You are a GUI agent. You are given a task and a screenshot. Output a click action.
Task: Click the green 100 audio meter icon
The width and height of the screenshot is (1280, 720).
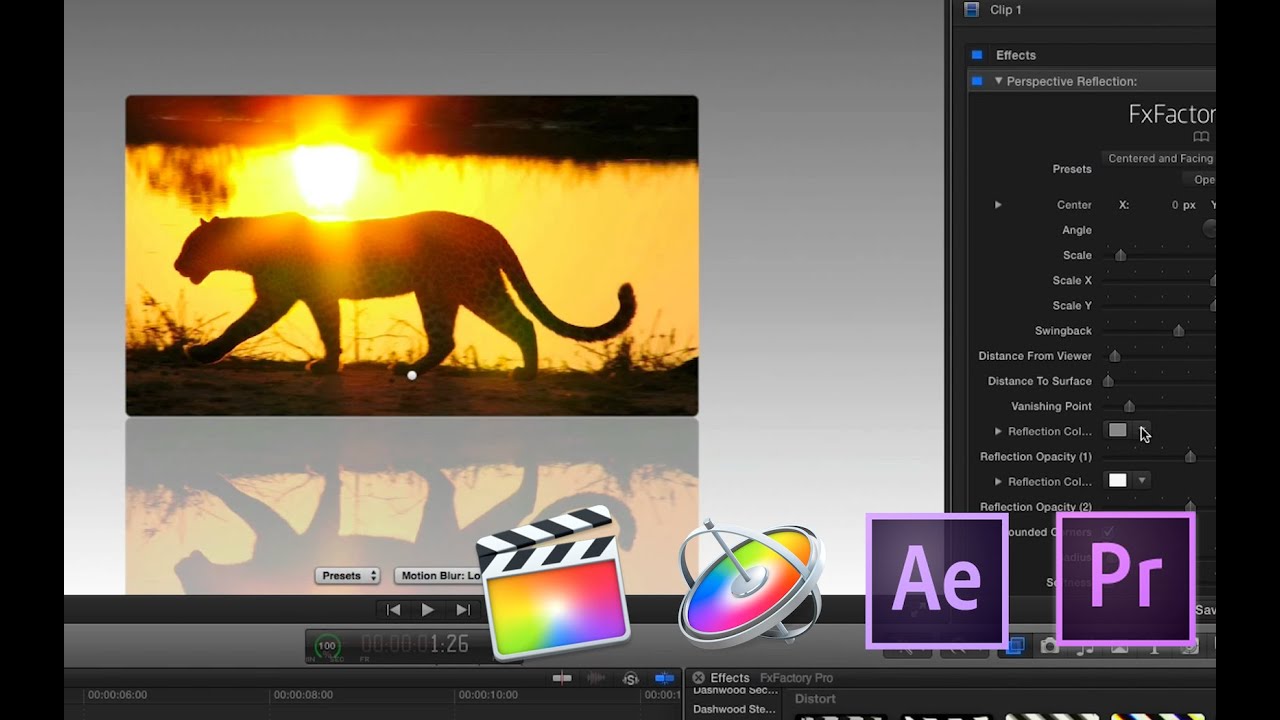point(327,647)
